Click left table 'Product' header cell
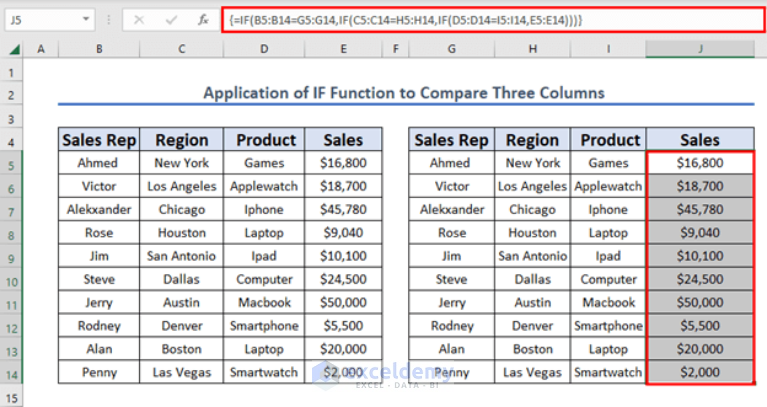The image size is (767, 407). pyautogui.click(x=264, y=140)
